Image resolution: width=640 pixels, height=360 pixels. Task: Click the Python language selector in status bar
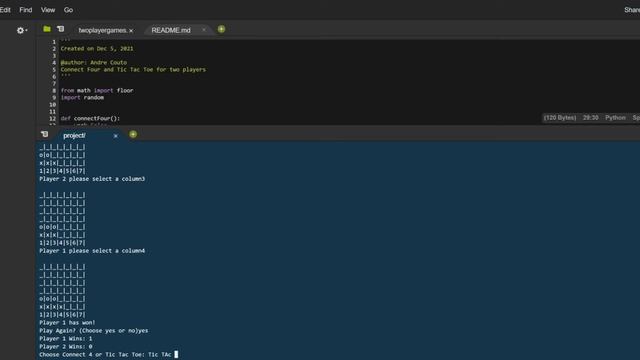click(x=615, y=118)
